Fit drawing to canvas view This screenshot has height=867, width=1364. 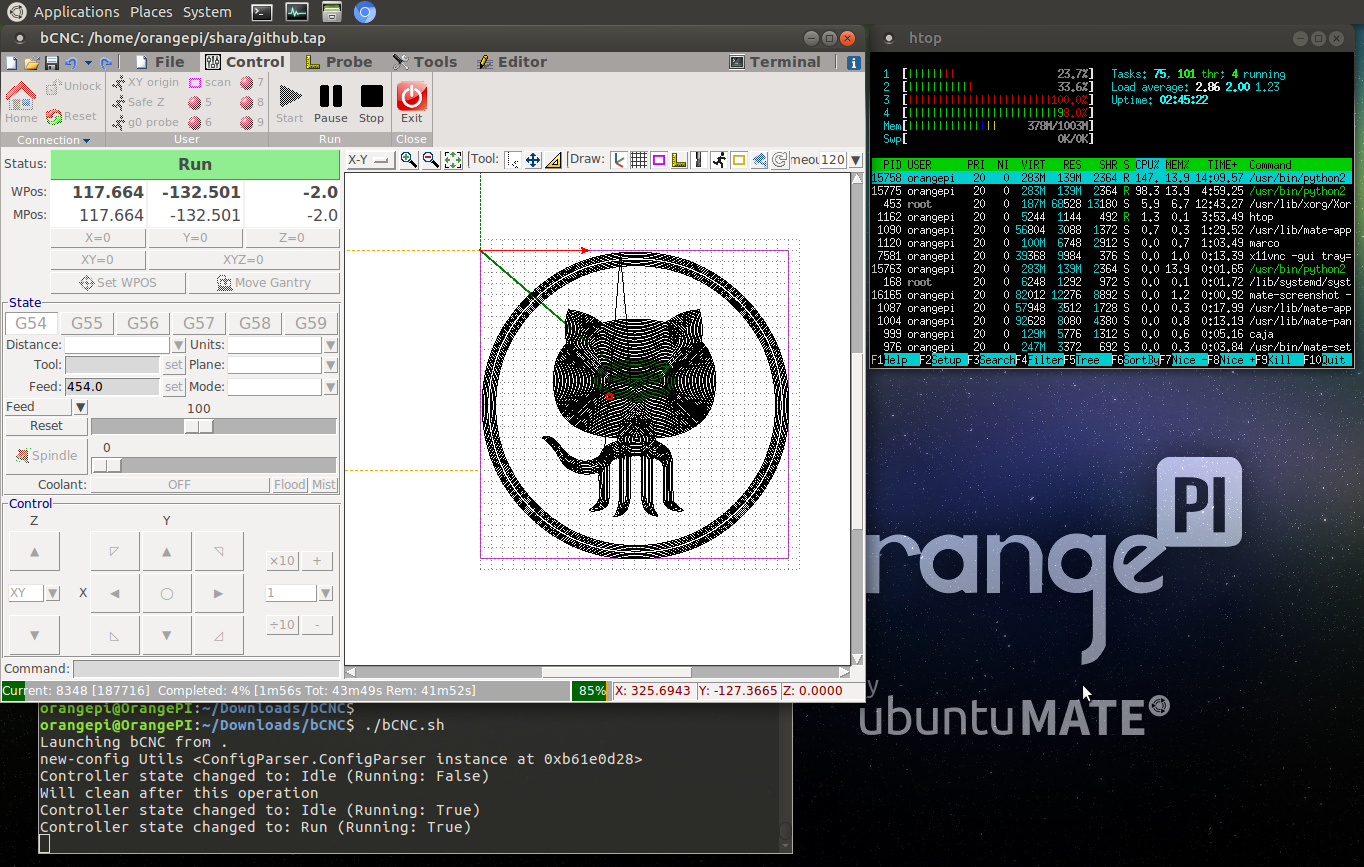[x=453, y=160]
